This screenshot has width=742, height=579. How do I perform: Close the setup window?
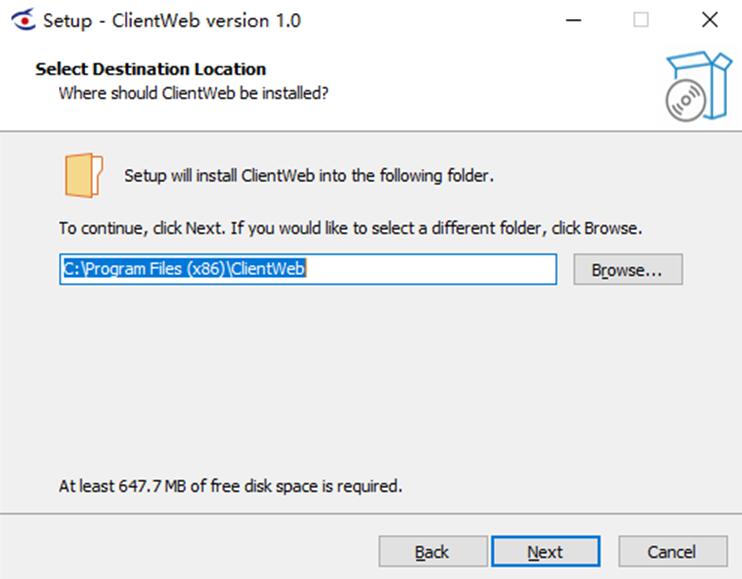pyautogui.click(x=709, y=20)
